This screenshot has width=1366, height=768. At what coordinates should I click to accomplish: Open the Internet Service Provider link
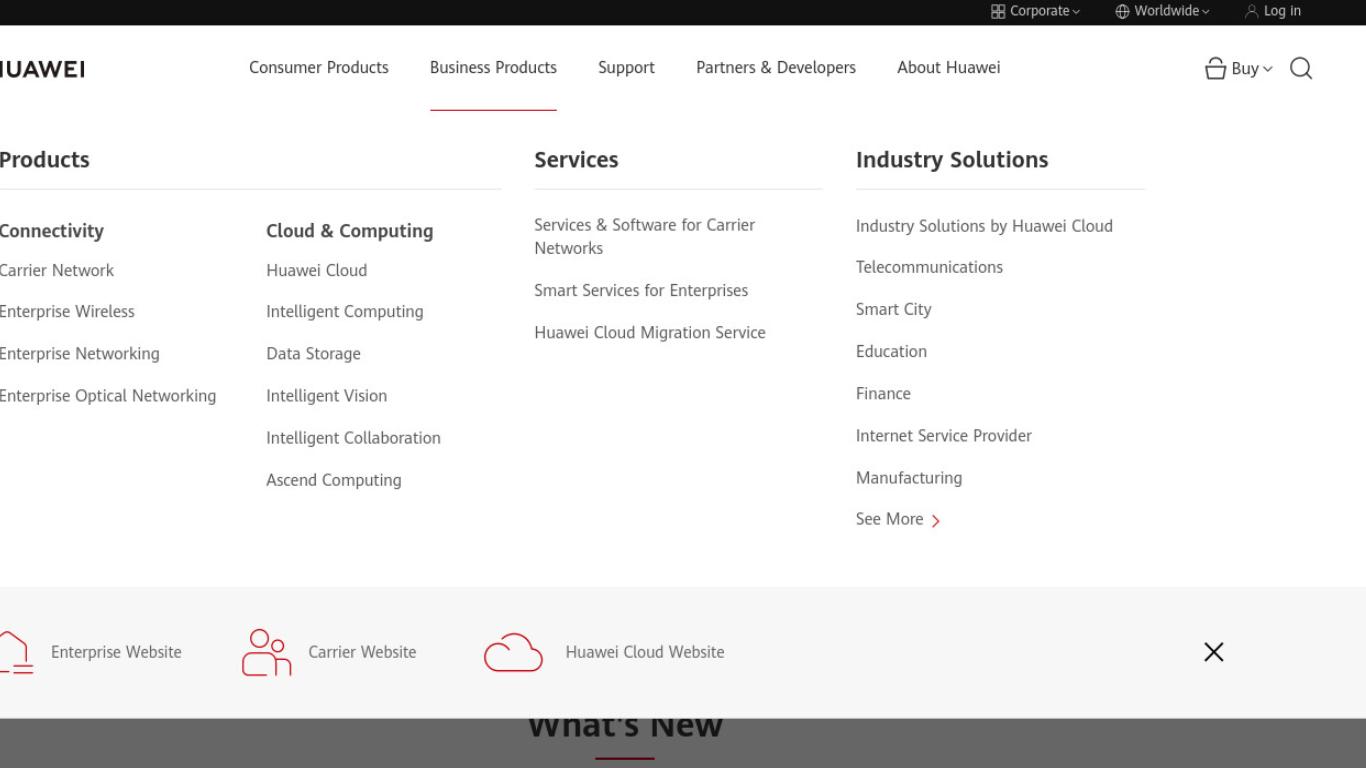pos(943,436)
